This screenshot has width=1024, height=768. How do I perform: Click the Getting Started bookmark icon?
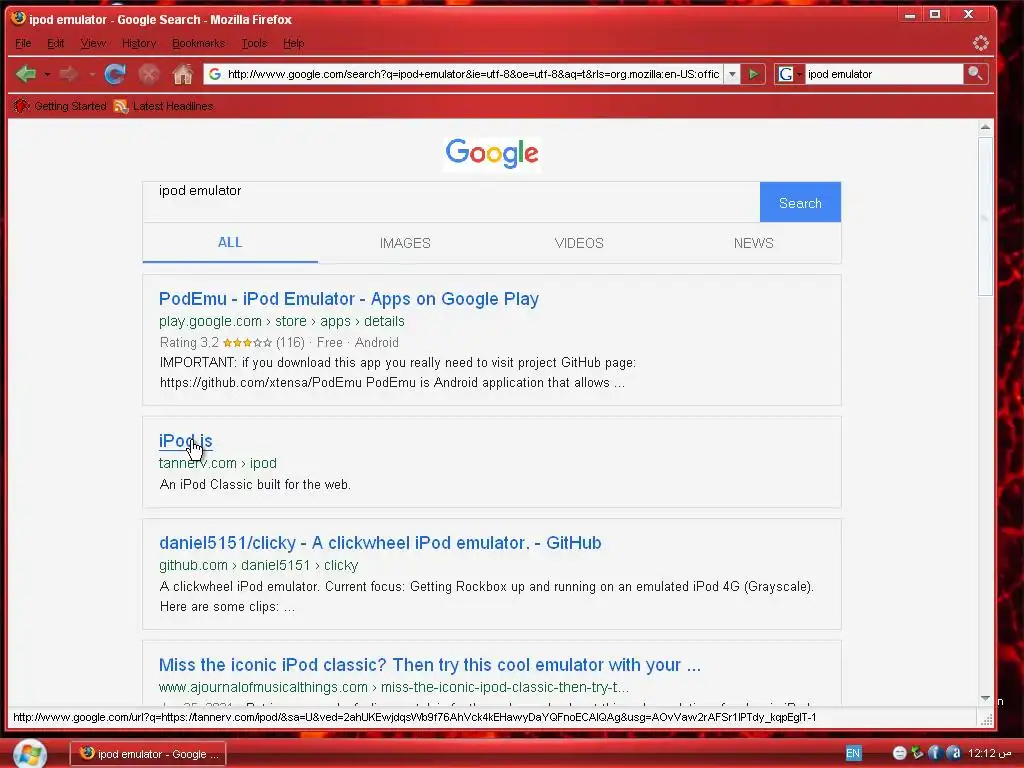22,106
